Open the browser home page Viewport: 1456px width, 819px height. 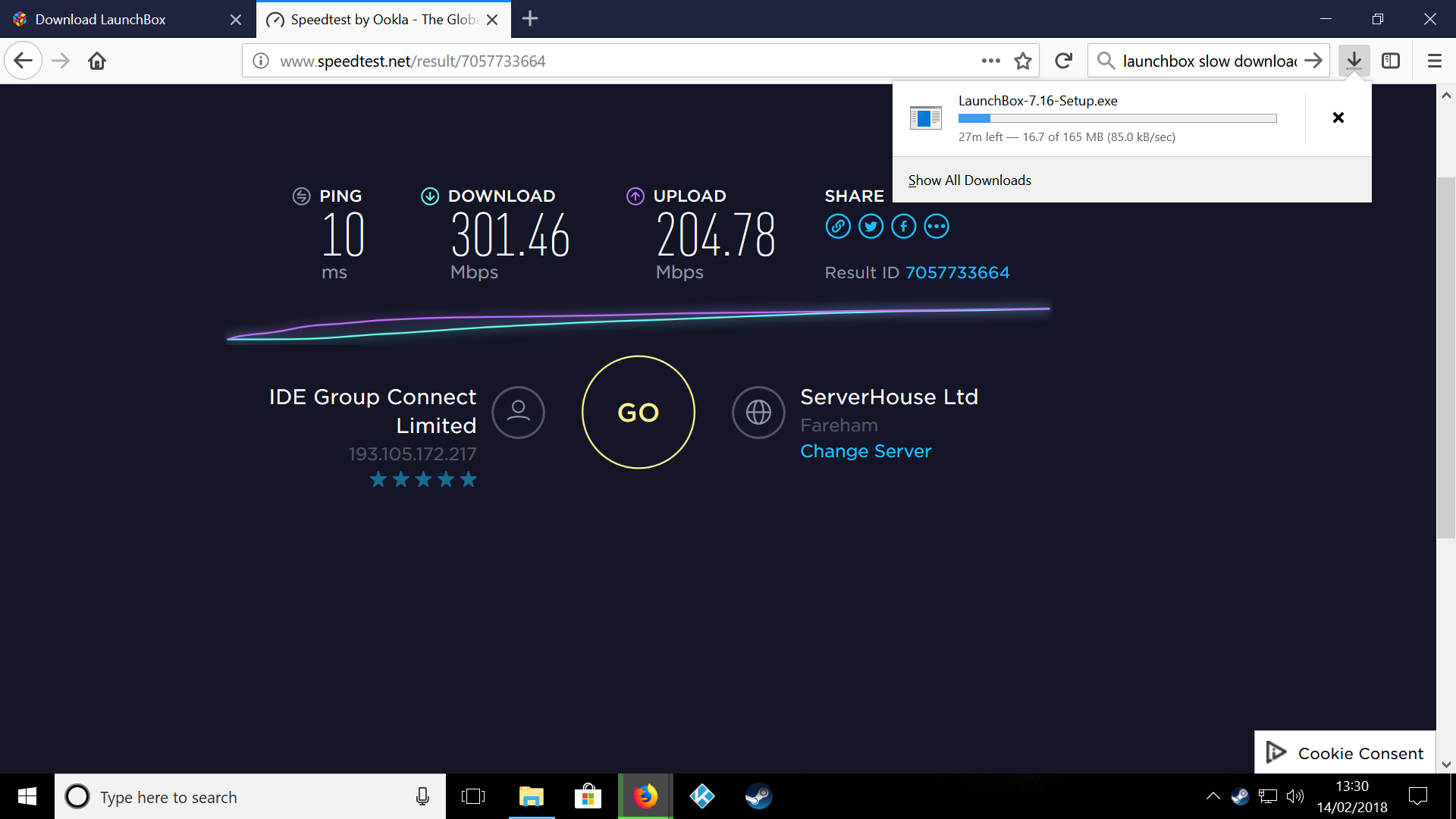97,61
